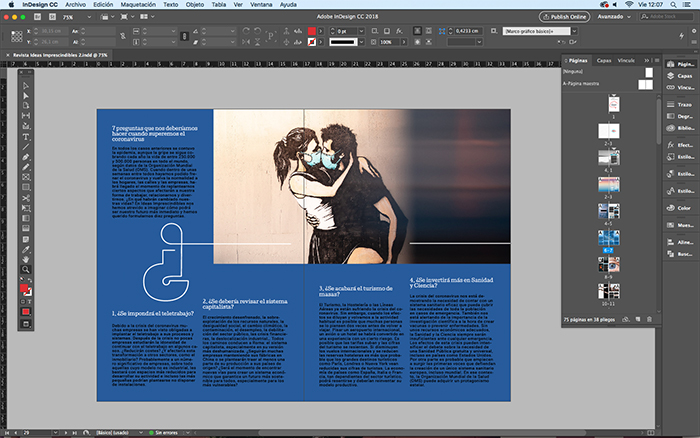Toggle formatting affects text (T) button
The width and height of the screenshot is (700, 438).
click(x=29, y=301)
